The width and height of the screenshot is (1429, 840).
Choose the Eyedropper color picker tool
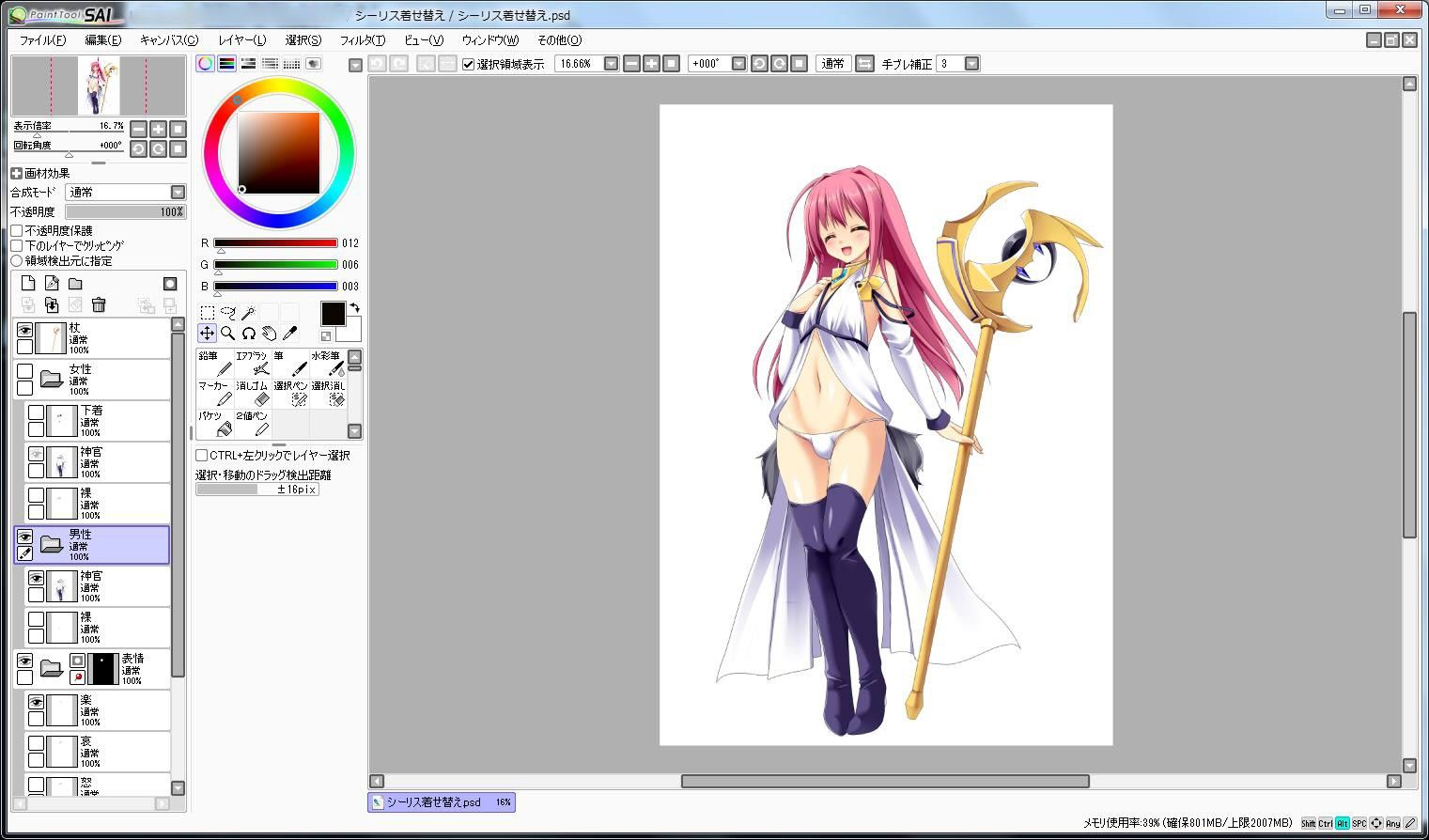tap(289, 333)
